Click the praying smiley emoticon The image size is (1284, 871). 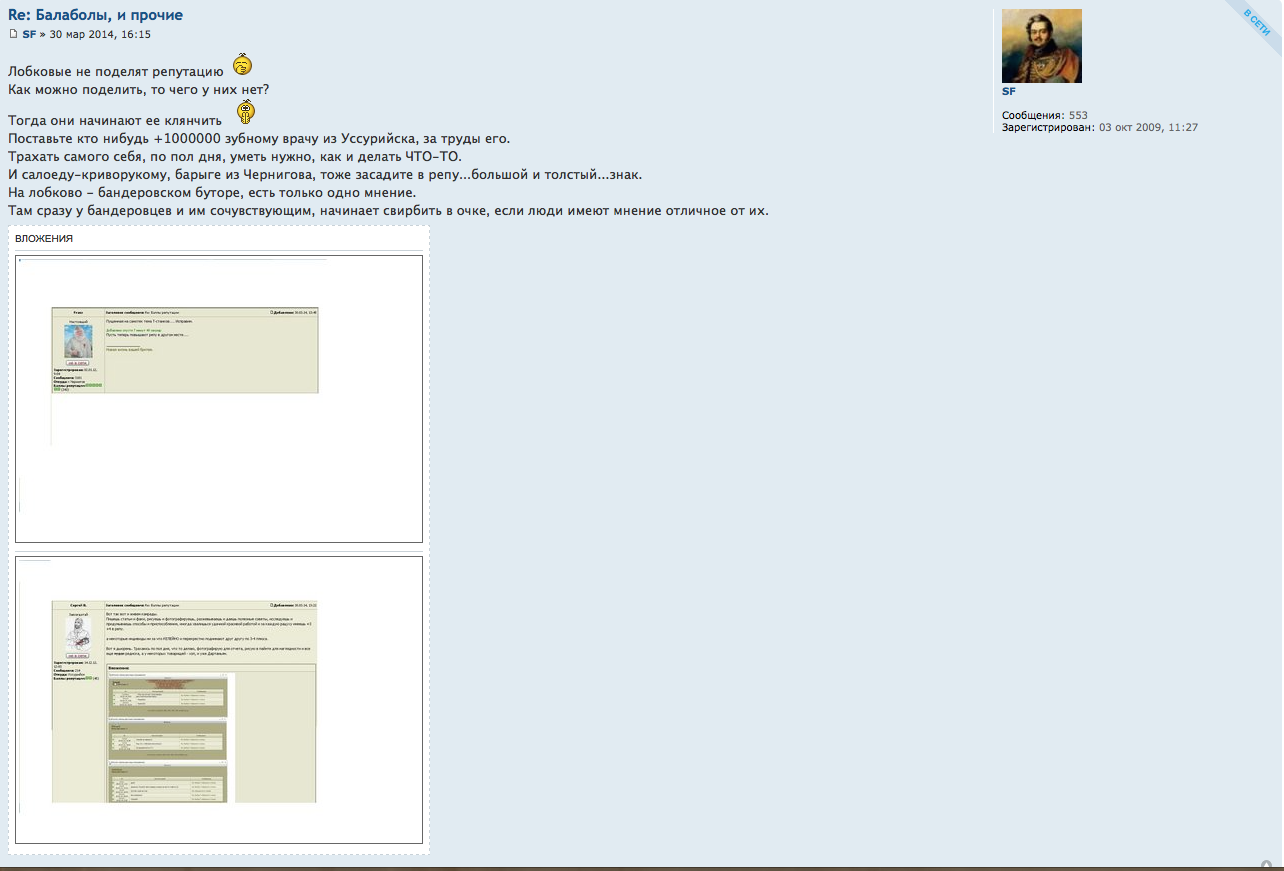246,112
